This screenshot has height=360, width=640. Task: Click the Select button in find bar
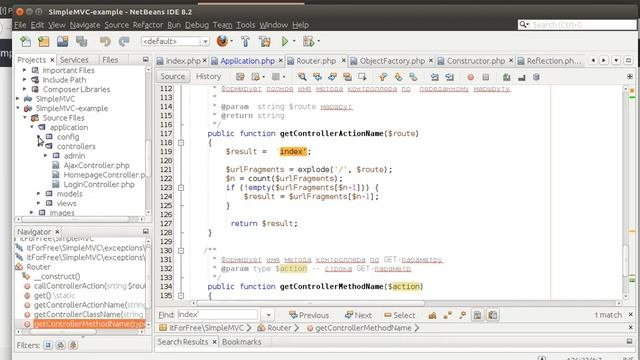point(399,315)
